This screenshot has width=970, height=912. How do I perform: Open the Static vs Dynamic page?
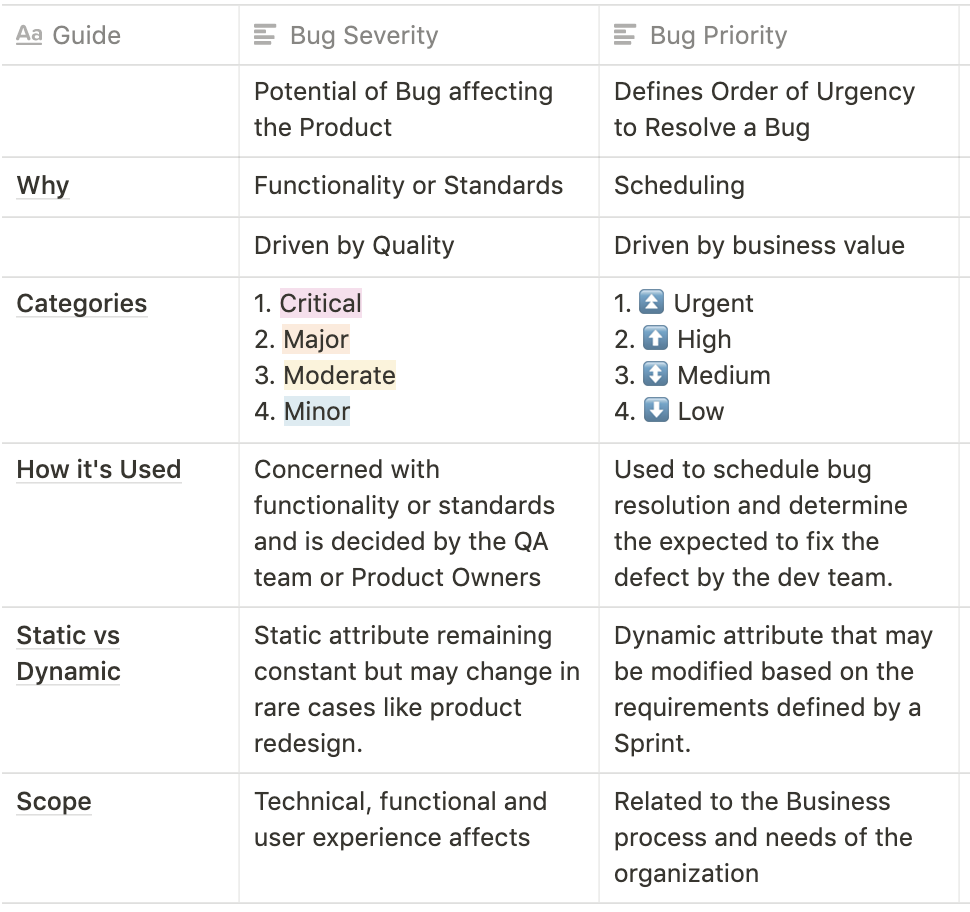pos(69,653)
